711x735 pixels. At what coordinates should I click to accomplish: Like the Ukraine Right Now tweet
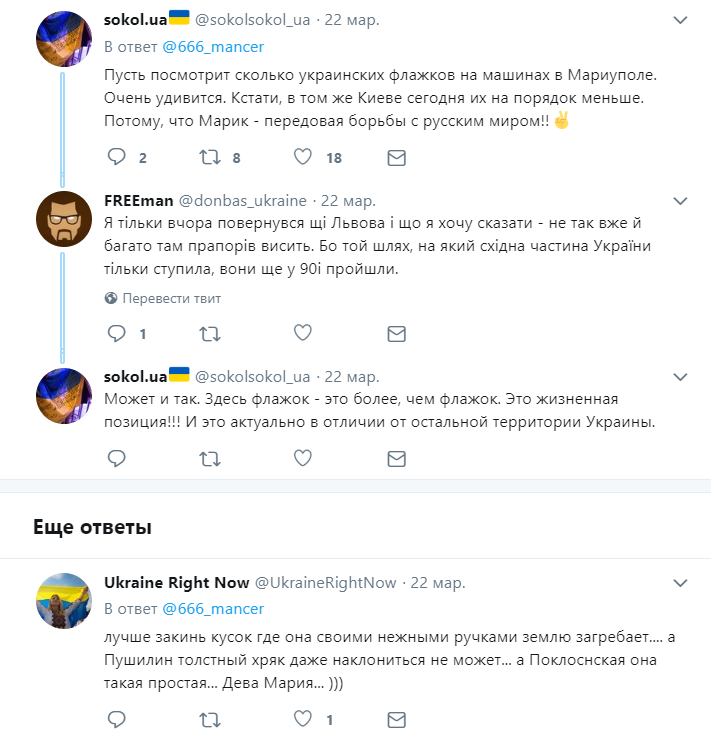(303, 719)
